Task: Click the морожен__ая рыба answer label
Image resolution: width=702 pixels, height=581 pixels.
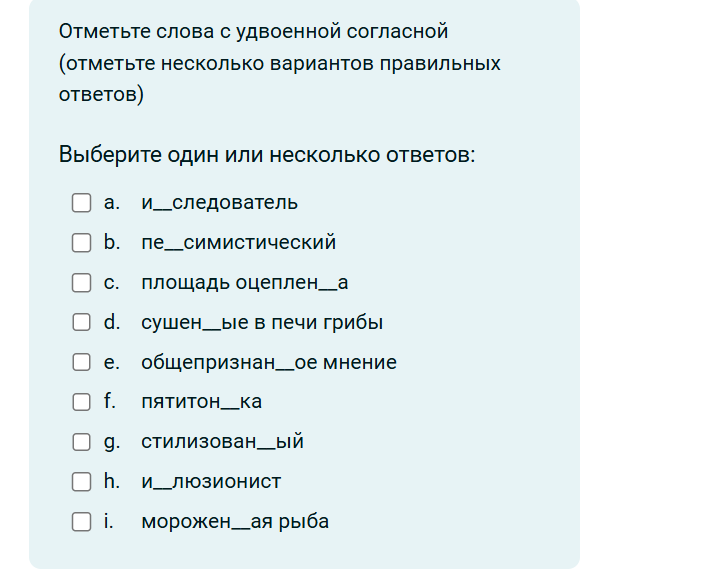Action: pos(235,521)
